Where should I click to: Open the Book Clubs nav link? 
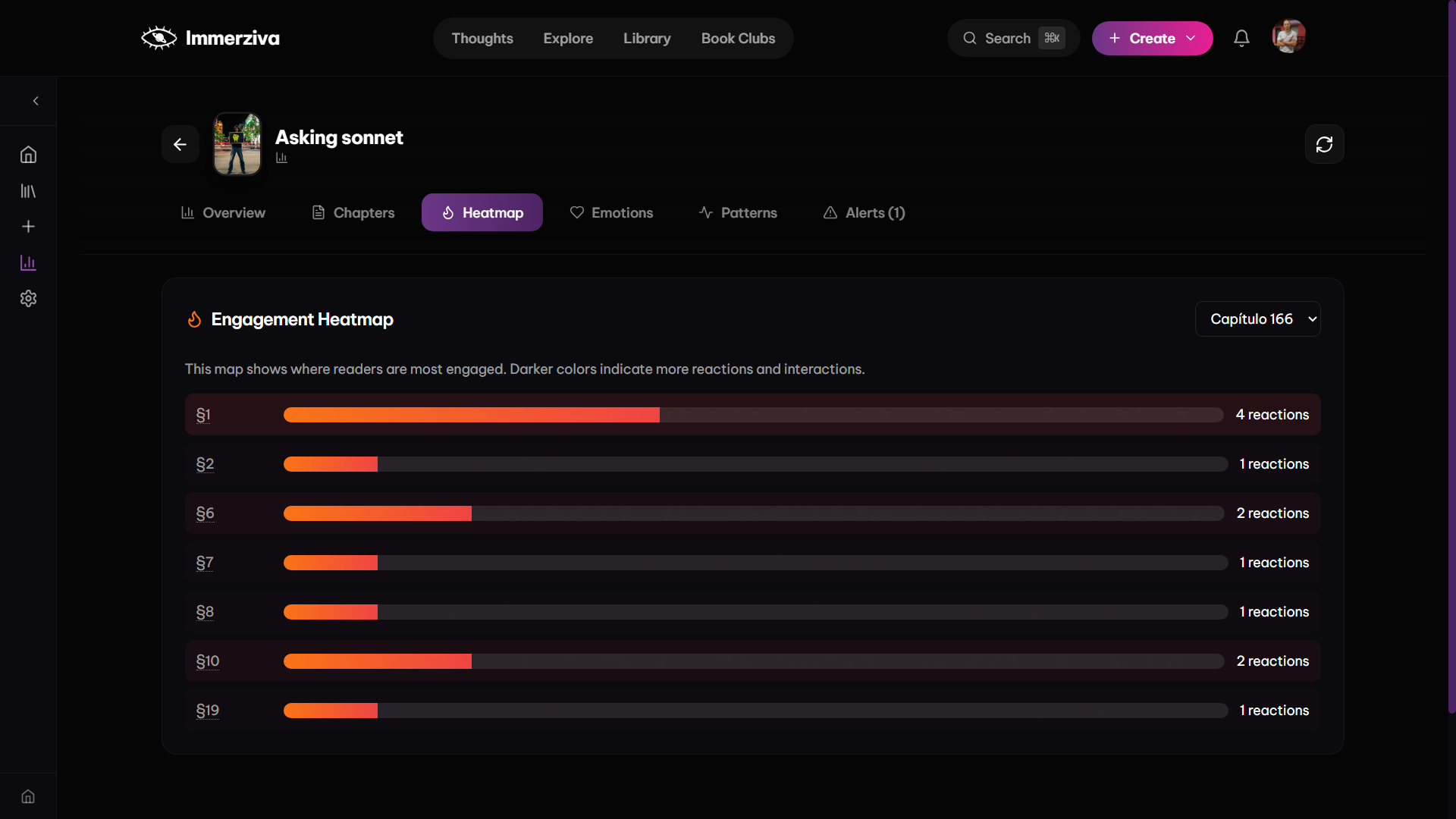pos(738,38)
